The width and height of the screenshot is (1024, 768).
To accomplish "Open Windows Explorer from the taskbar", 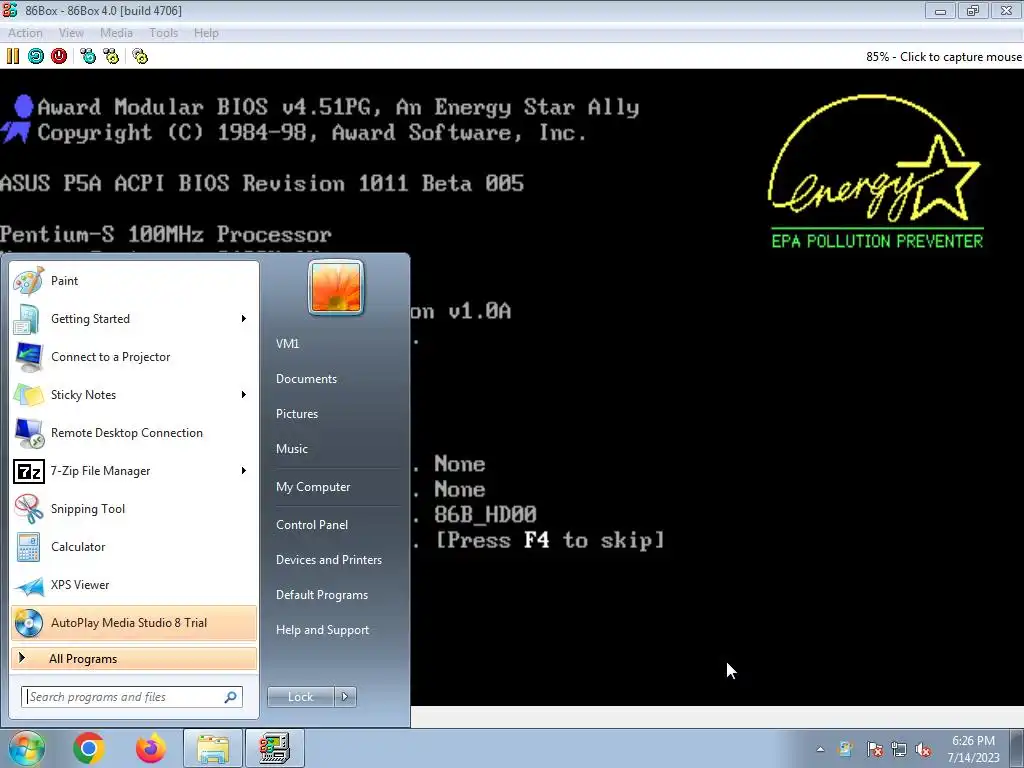I will tap(213, 748).
